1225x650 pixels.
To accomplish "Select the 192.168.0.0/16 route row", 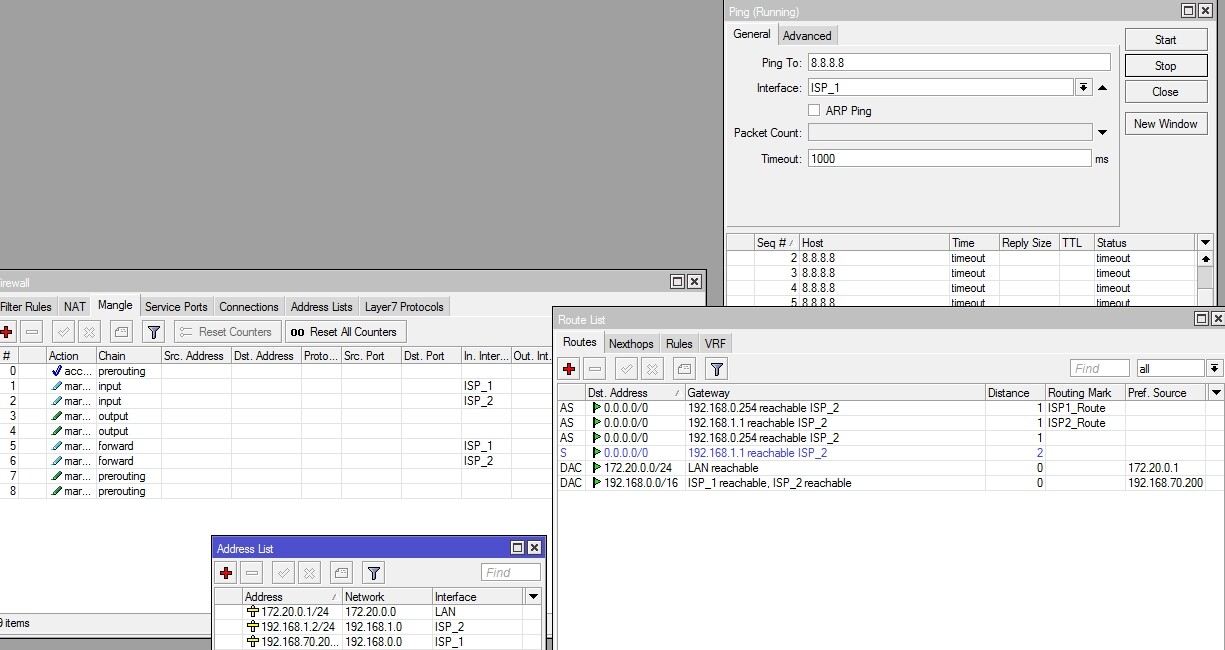I will [890, 483].
